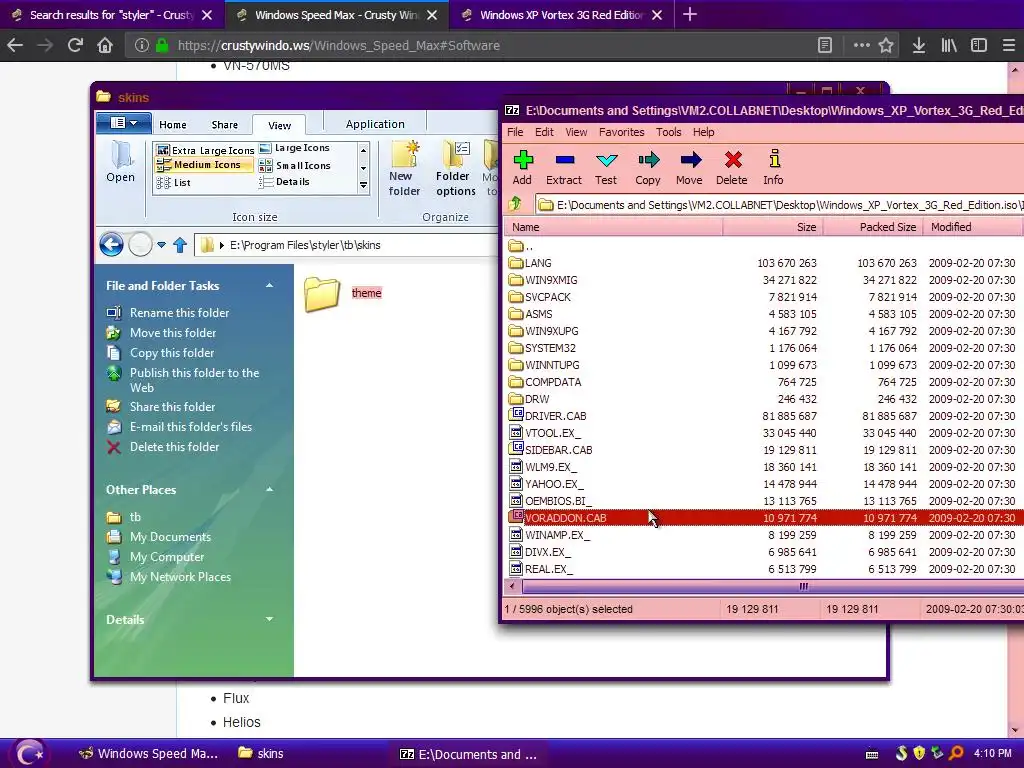This screenshot has width=1024, height=768.
Task: Click the Copy icon in 7-Zip toolbar
Action: pyautogui.click(x=648, y=167)
